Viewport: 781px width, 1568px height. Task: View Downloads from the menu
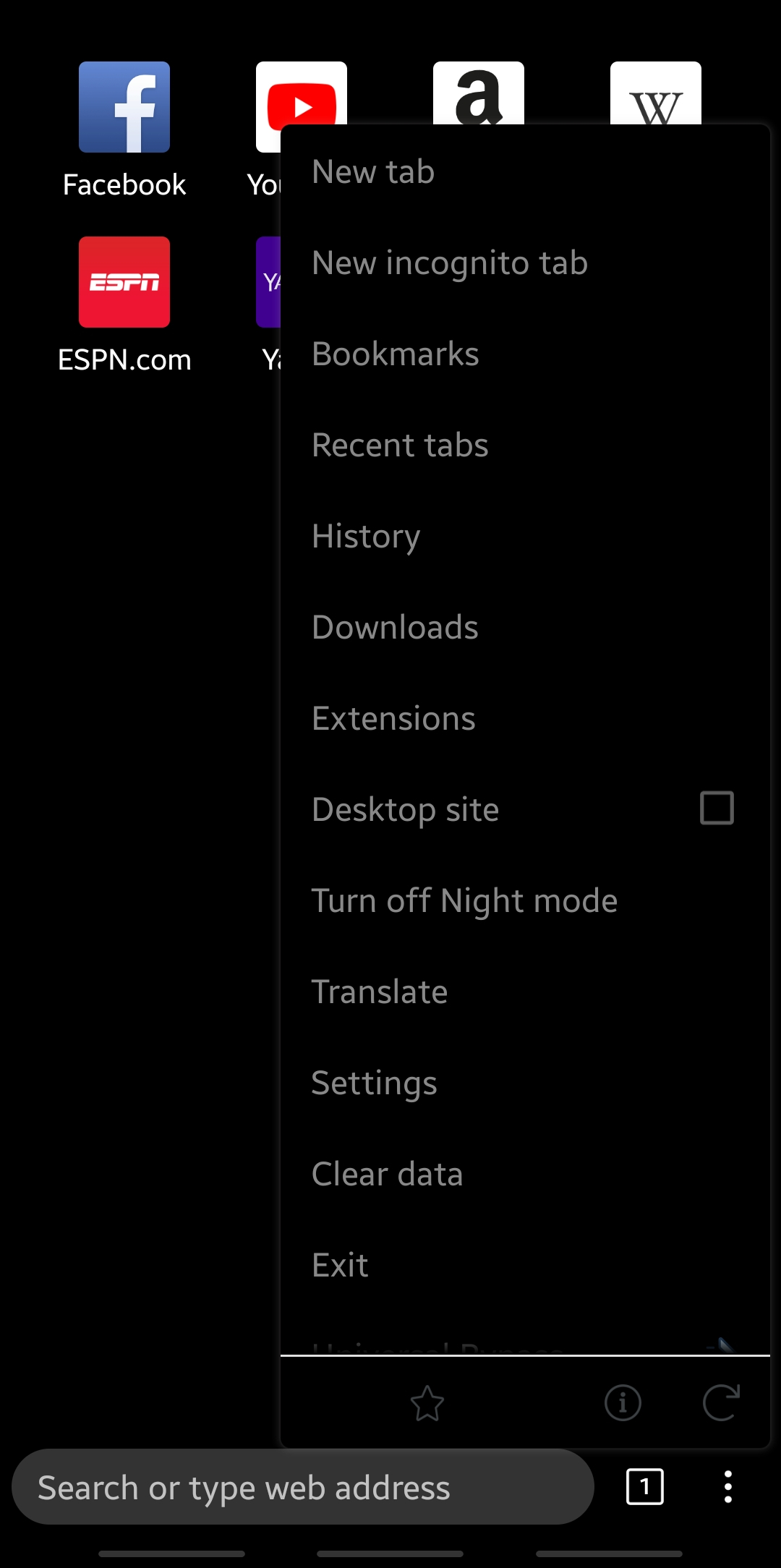tap(394, 627)
